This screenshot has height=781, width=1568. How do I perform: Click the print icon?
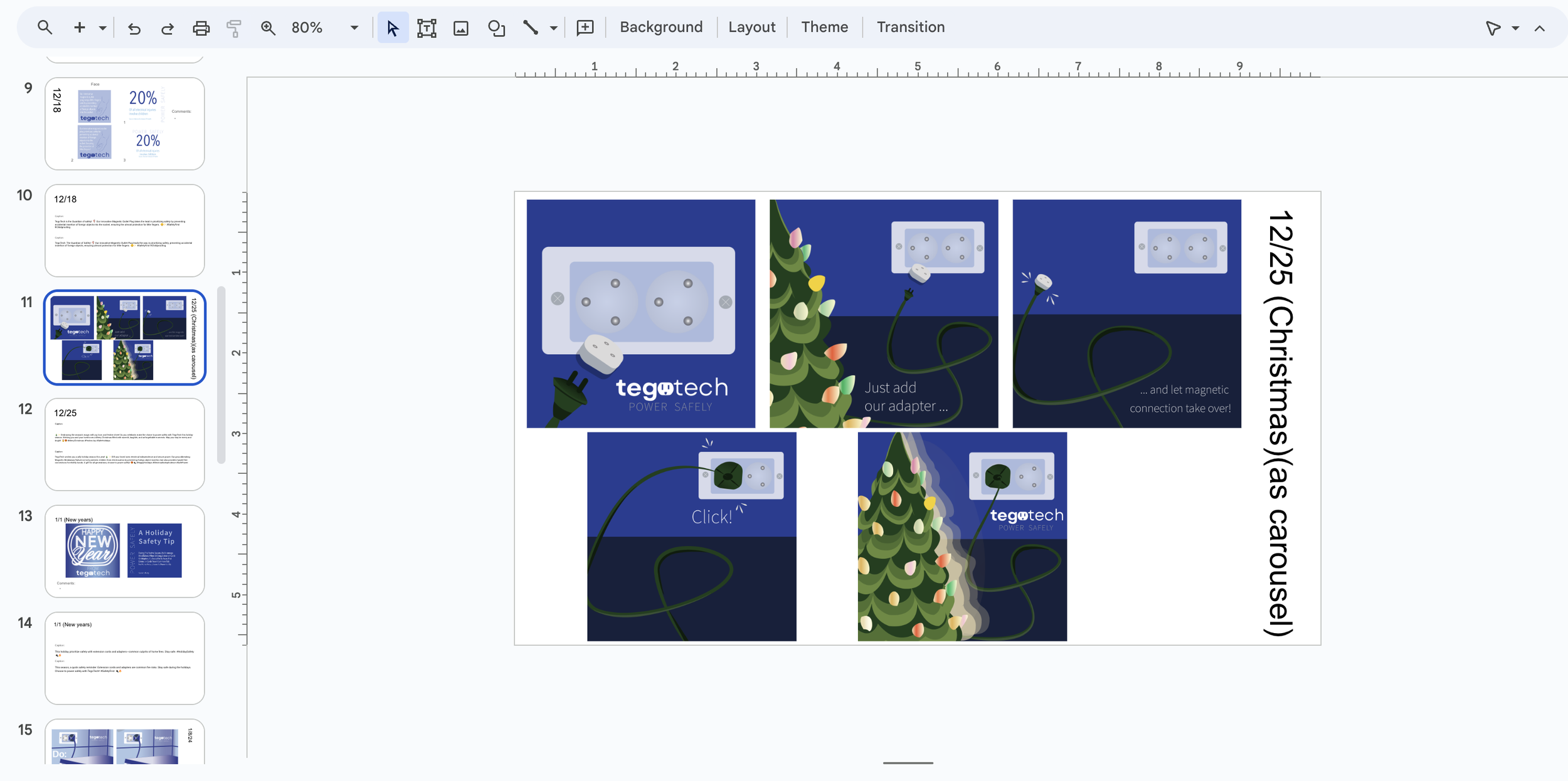coord(201,28)
